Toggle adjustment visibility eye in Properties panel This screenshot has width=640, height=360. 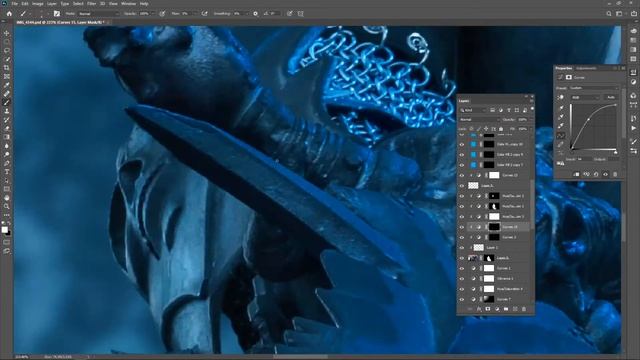[x=605, y=174]
